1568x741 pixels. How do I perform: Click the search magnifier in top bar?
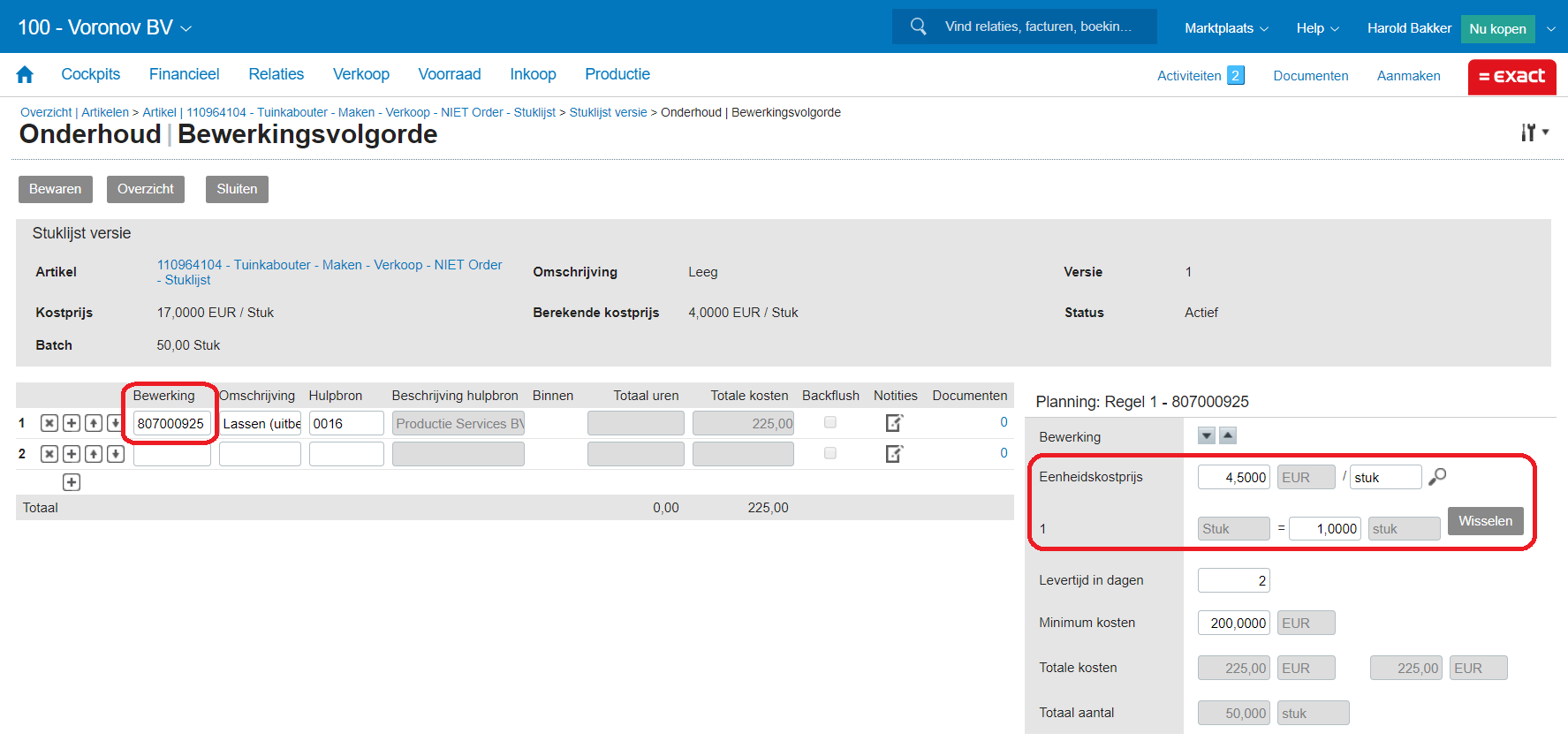(919, 26)
